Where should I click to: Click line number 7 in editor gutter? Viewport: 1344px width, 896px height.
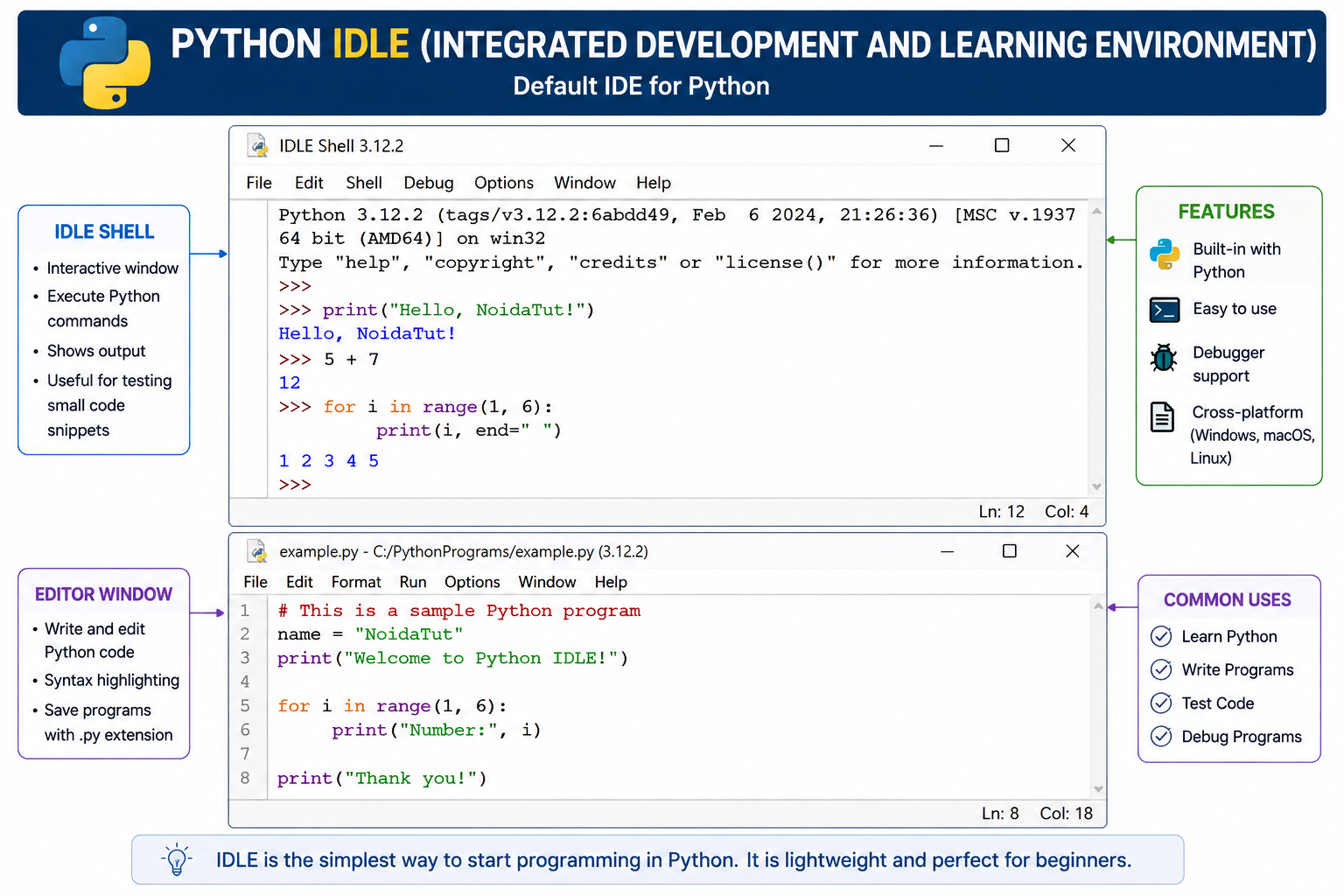pos(245,753)
